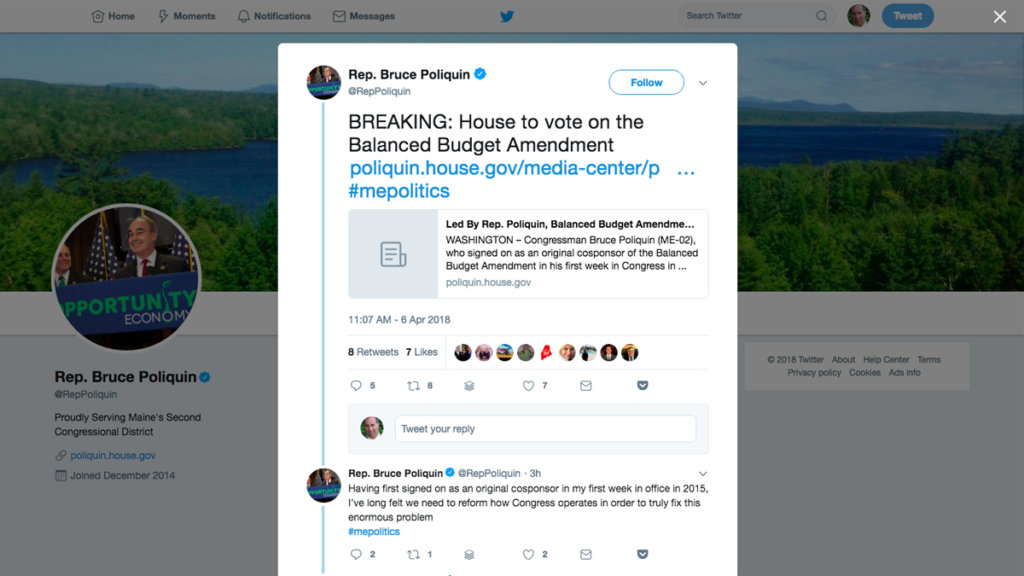This screenshot has height=576, width=1024.
Task: Retweet the second tweet showing 1 retweet
Action: (413, 554)
